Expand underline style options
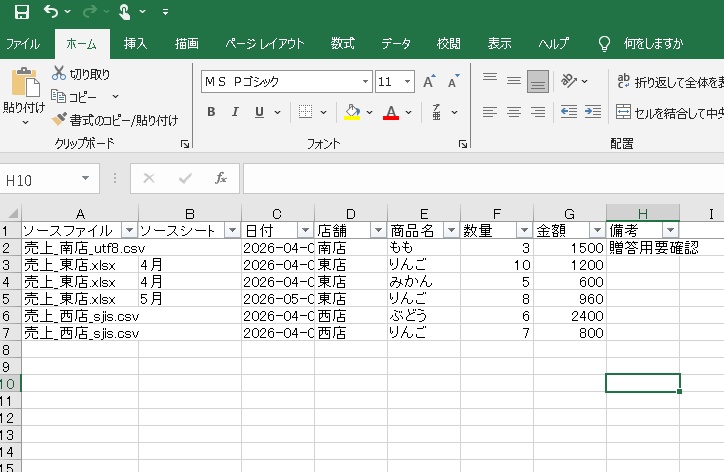Image resolution: width=724 pixels, height=472 pixels. pos(278,112)
